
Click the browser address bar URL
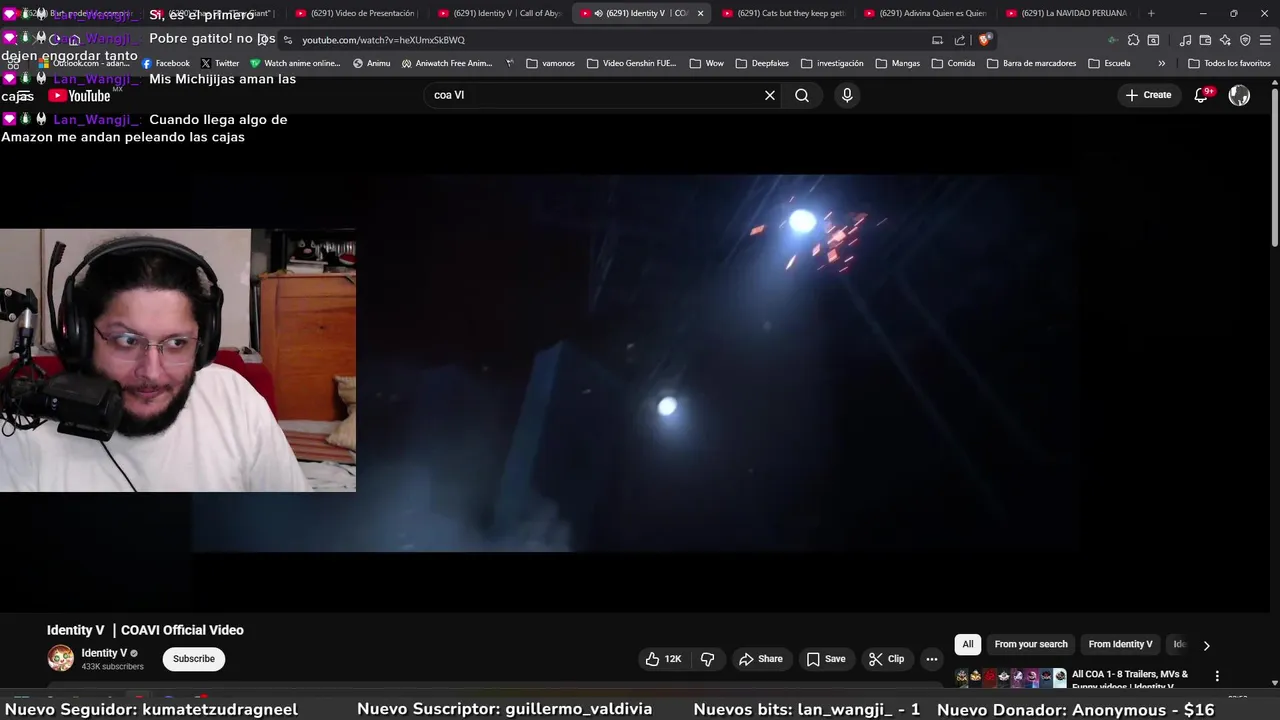384,40
